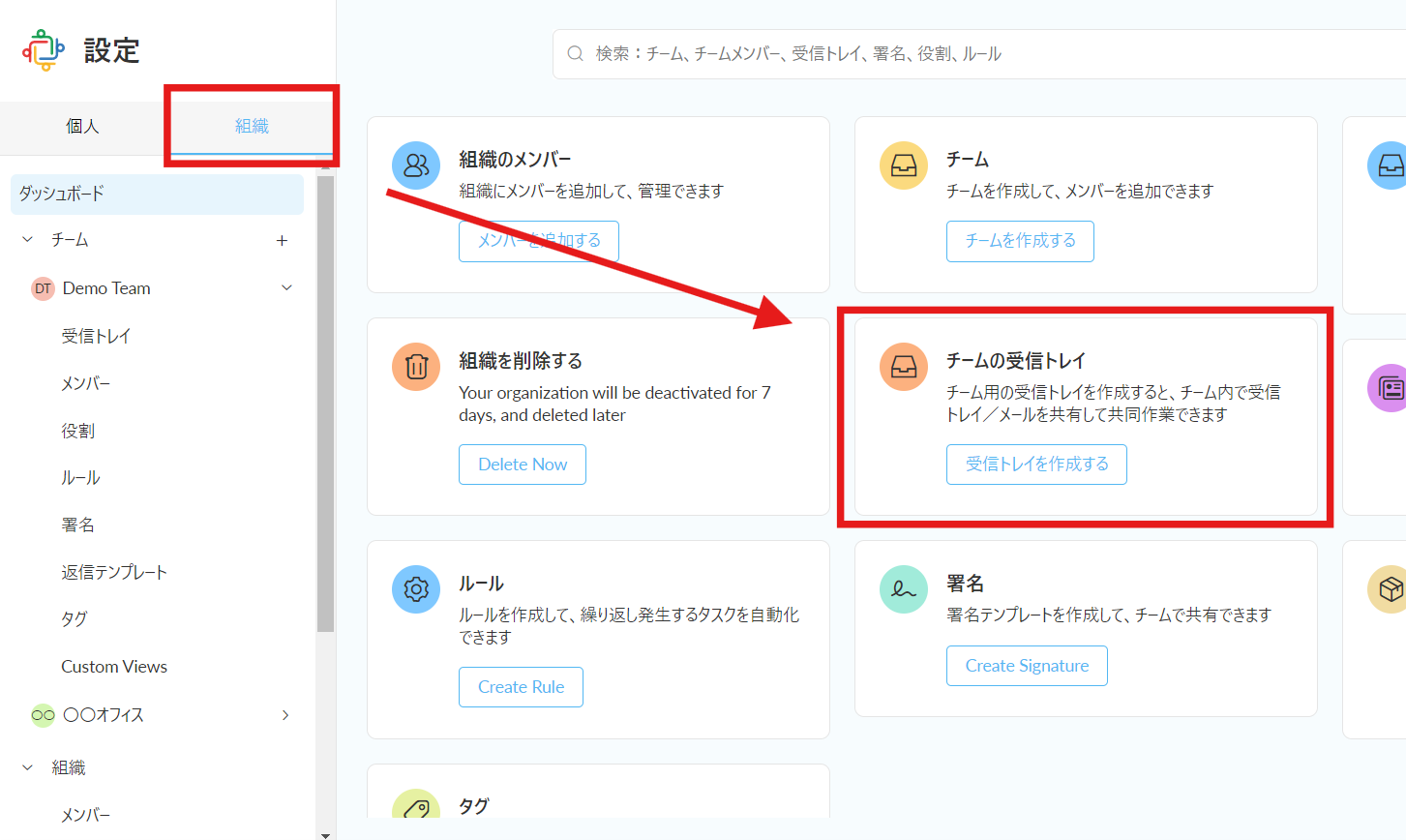Click the チーム card inbox icon
1406x840 pixels.
click(x=904, y=165)
